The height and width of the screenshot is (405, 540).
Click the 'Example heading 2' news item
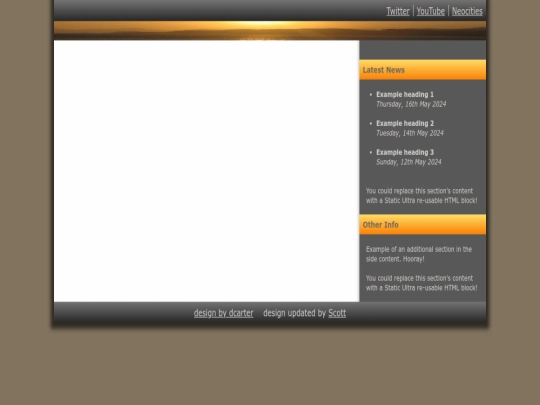(x=405, y=123)
